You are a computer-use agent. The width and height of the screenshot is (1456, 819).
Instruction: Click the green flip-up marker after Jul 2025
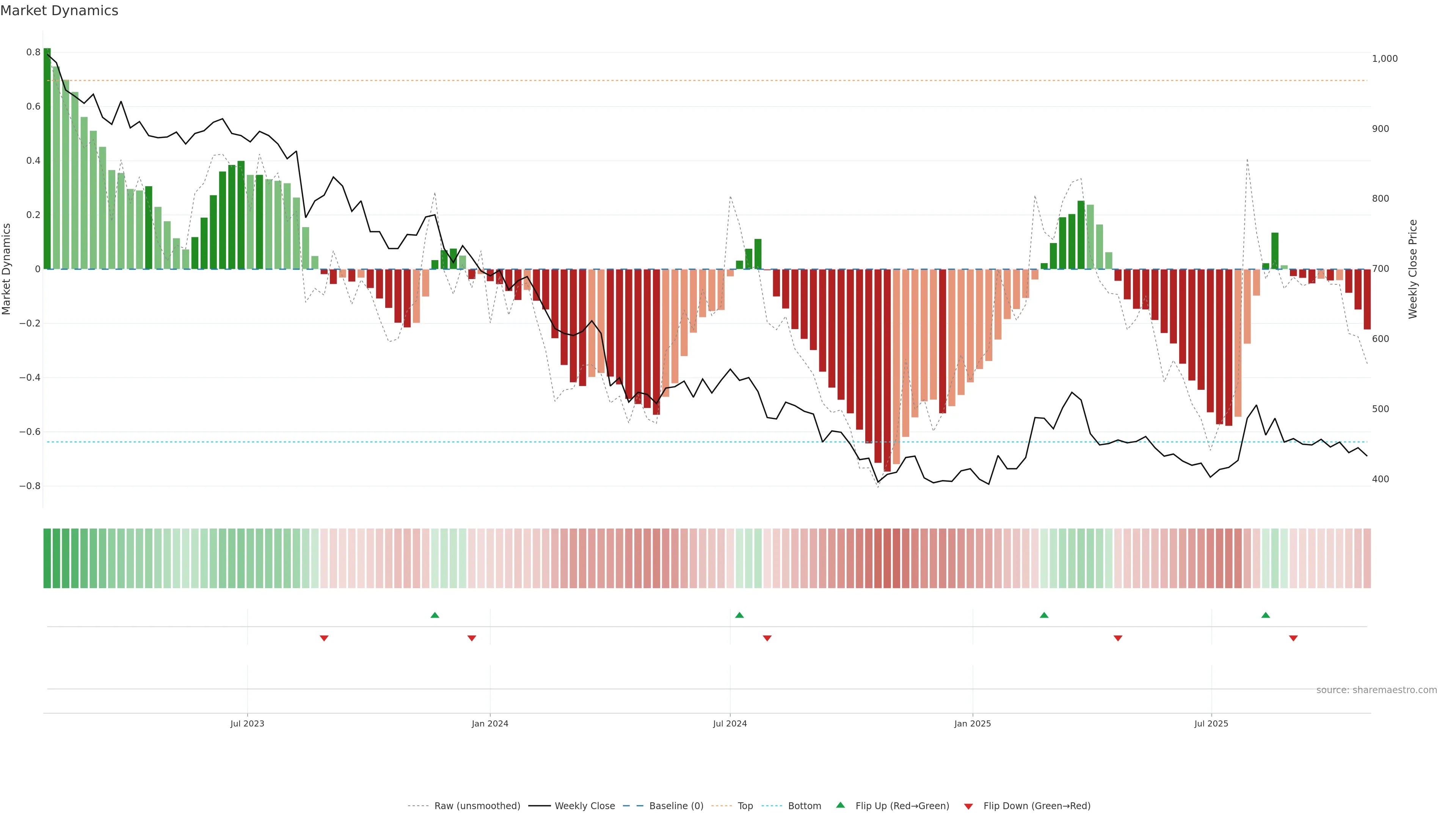coord(1266,615)
